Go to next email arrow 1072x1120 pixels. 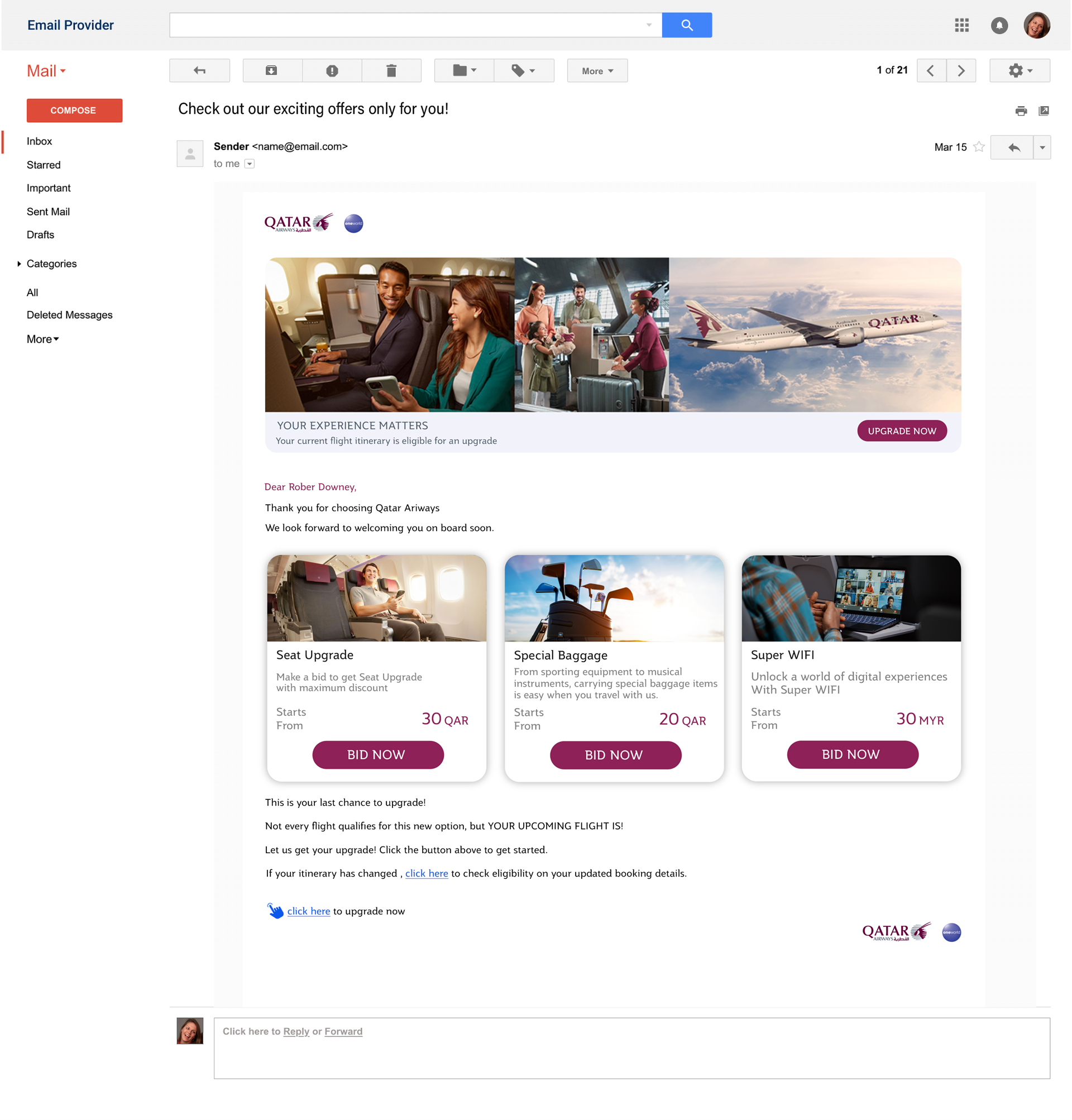click(961, 71)
